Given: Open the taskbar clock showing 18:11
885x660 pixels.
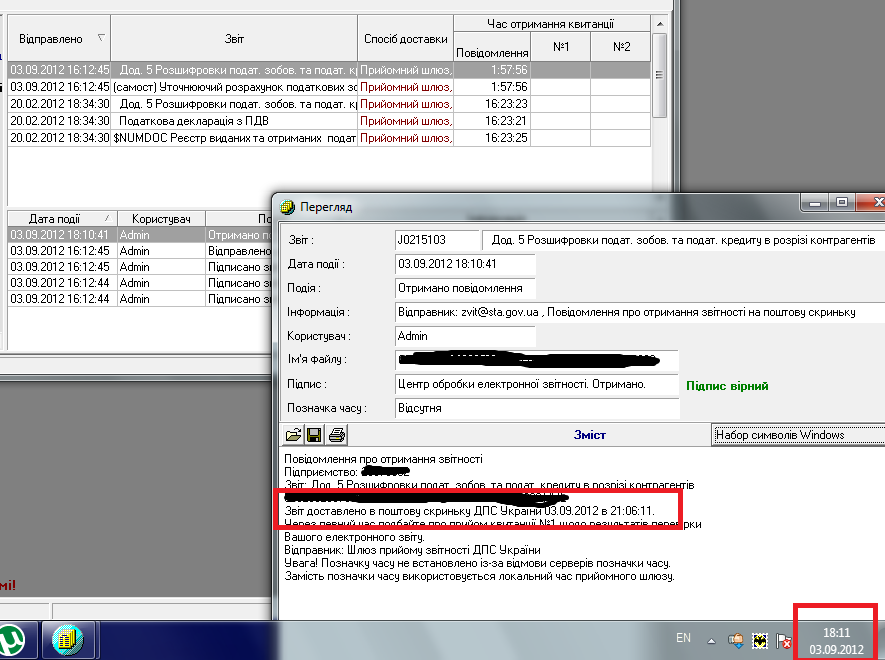Looking at the screenshot, I should [x=836, y=641].
